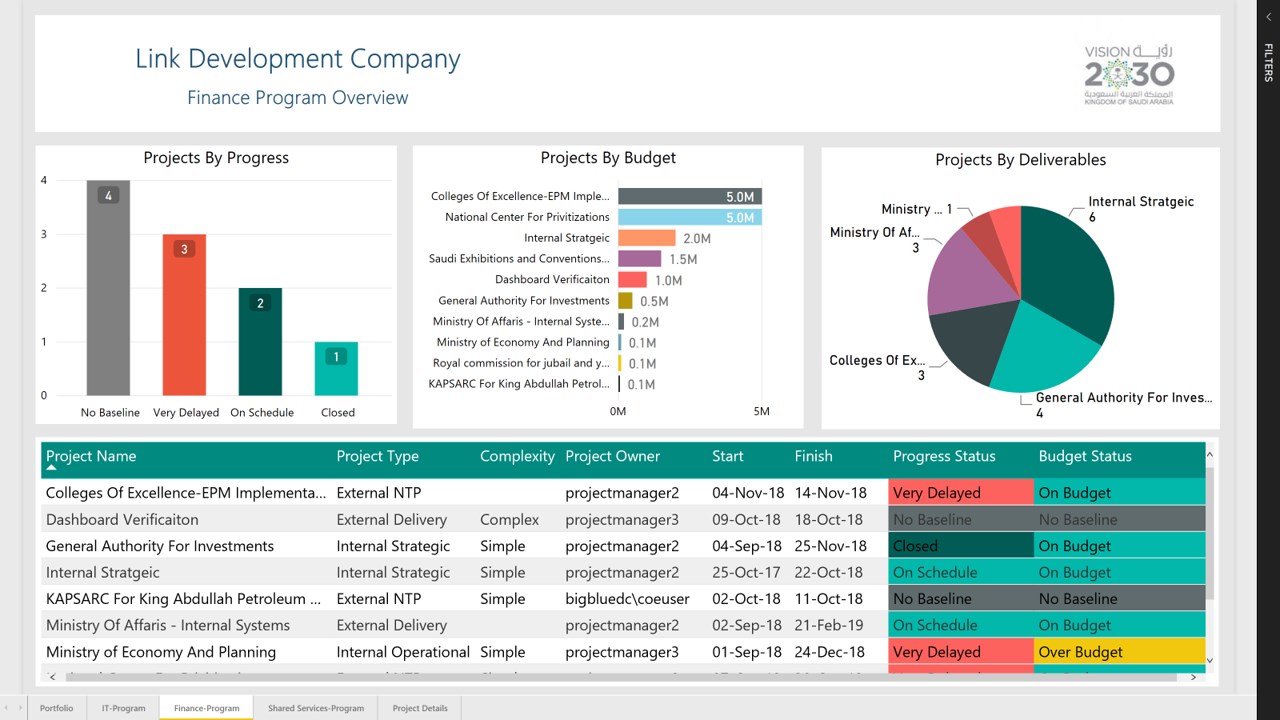This screenshot has width=1280, height=720.
Task: Click the 25-Oct-17 start date cell
Action: 747,572
